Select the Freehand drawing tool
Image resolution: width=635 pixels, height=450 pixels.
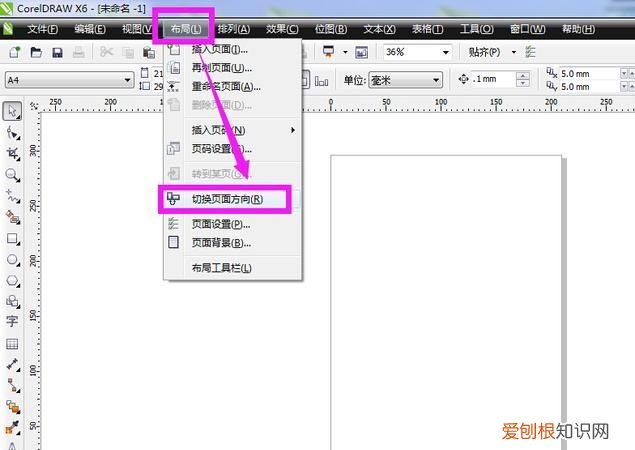coord(12,196)
